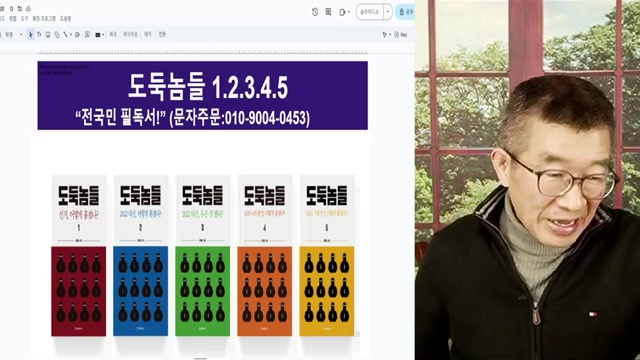Click the insert image tool
Image resolution: width=640 pixels, height=360 pixels.
click(48, 35)
